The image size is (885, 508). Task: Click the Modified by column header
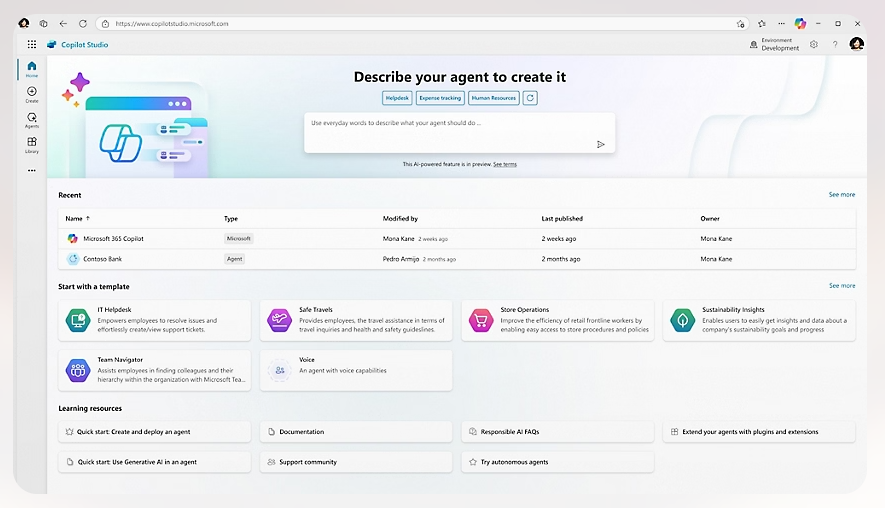coord(400,218)
